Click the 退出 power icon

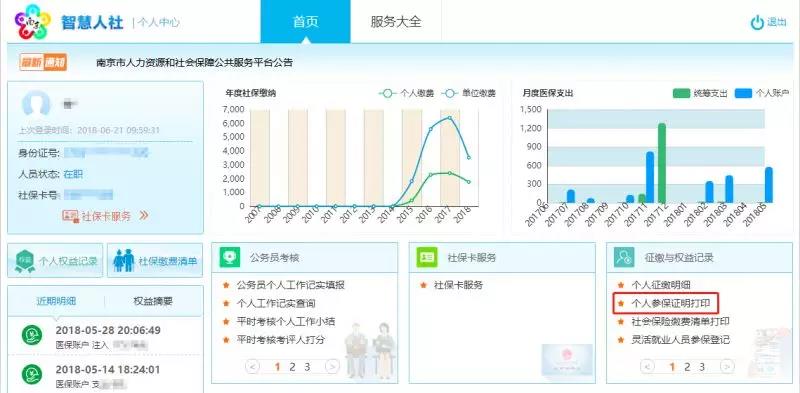pyautogui.click(x=757, y=22)
